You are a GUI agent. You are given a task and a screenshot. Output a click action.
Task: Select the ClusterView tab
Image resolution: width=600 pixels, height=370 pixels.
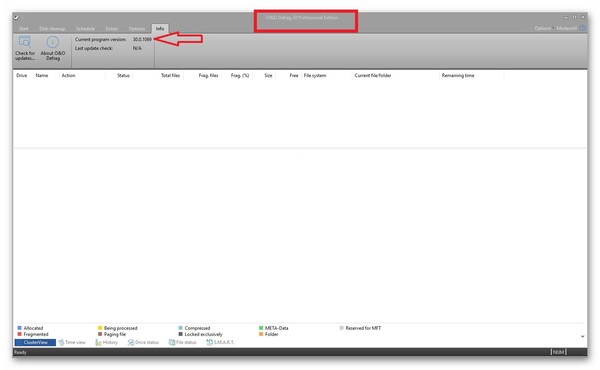35,342
